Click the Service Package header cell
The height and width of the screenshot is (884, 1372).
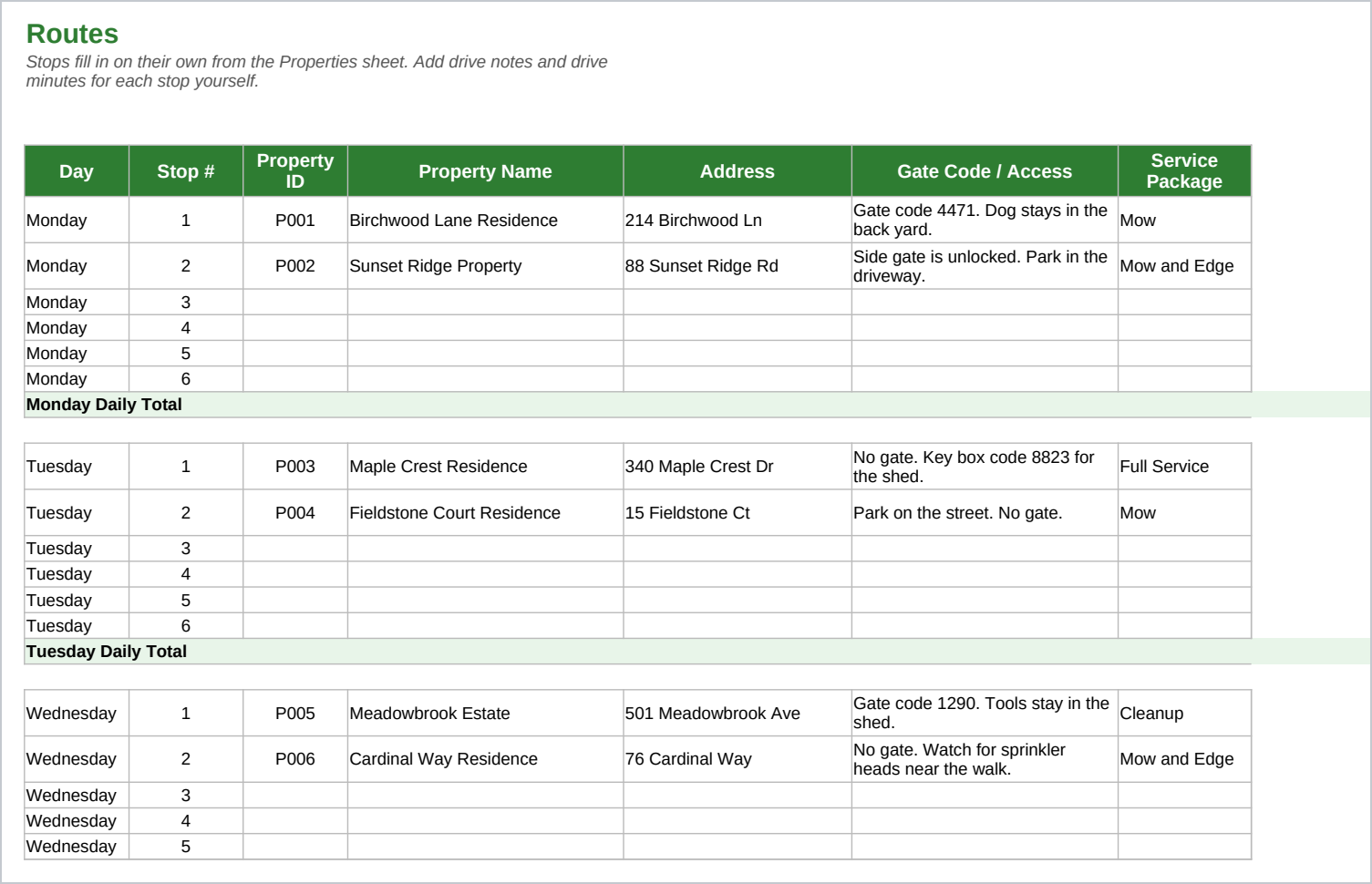pyautogui.click(x=1184, y=171)
